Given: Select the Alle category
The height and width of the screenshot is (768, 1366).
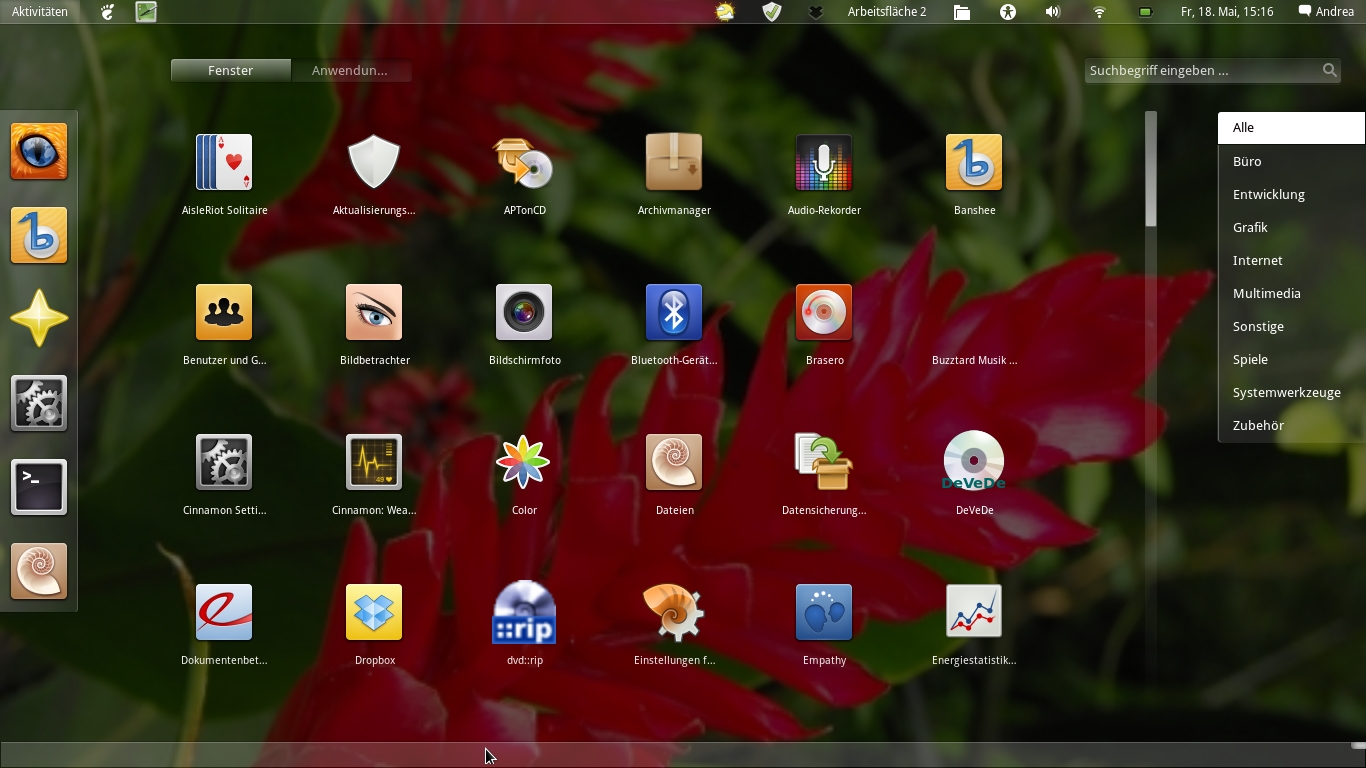Looking at the screenshot, I should pyautogui.click(x=1291, y=128).
